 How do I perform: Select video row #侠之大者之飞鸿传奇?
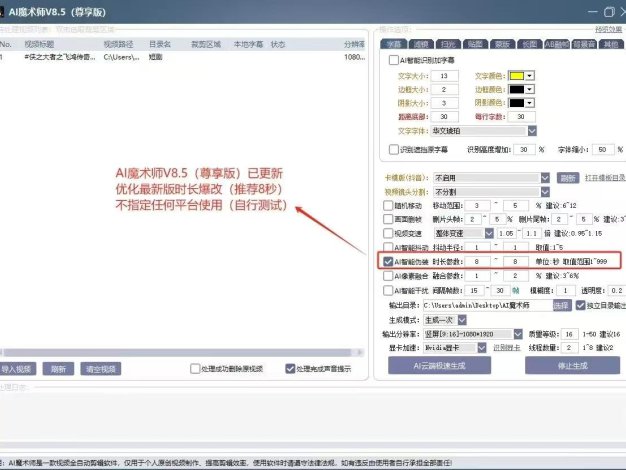click(182, 57)
